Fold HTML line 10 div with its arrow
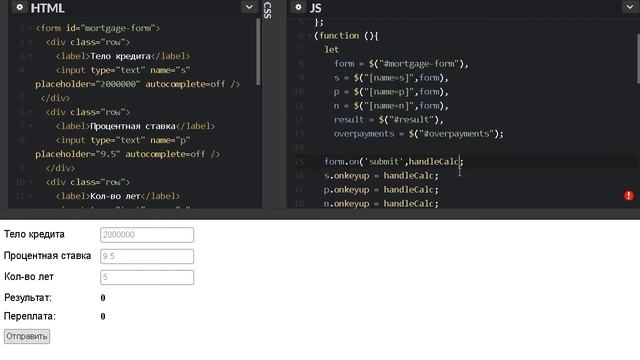640x360 pixels. pyautogui.click(x=31, y=182)
